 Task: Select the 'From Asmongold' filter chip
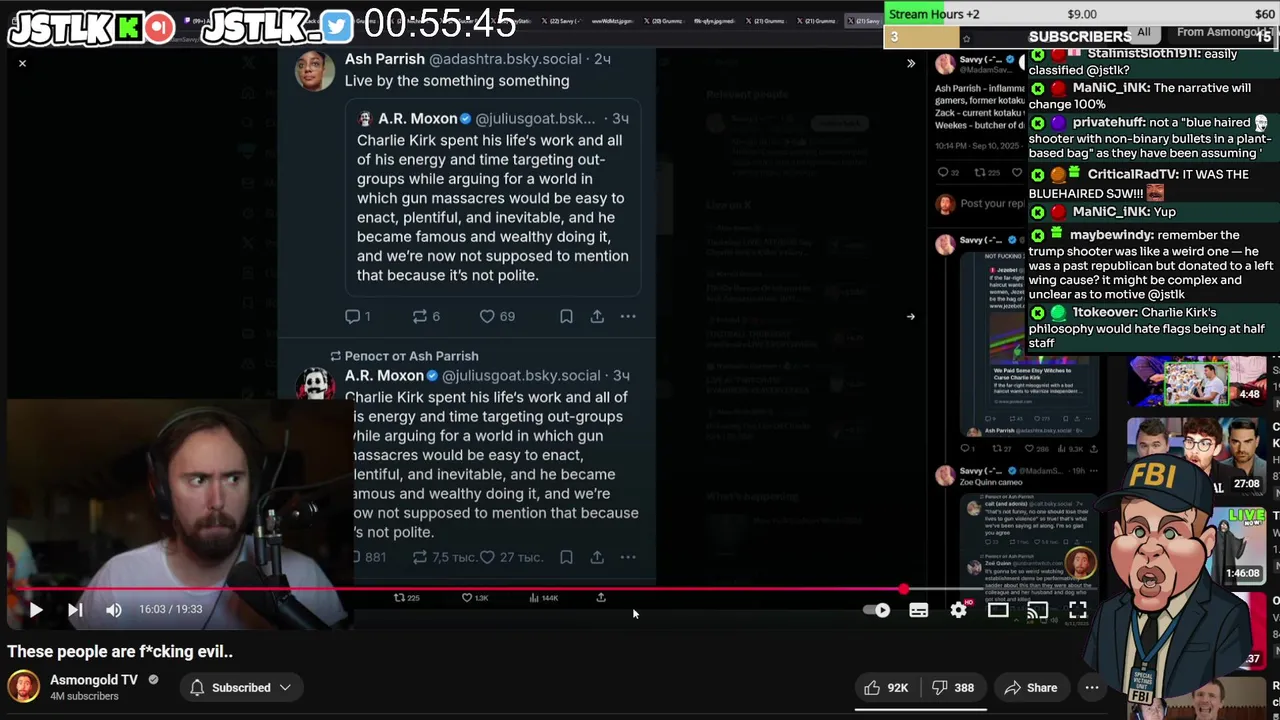(1222, 32)
